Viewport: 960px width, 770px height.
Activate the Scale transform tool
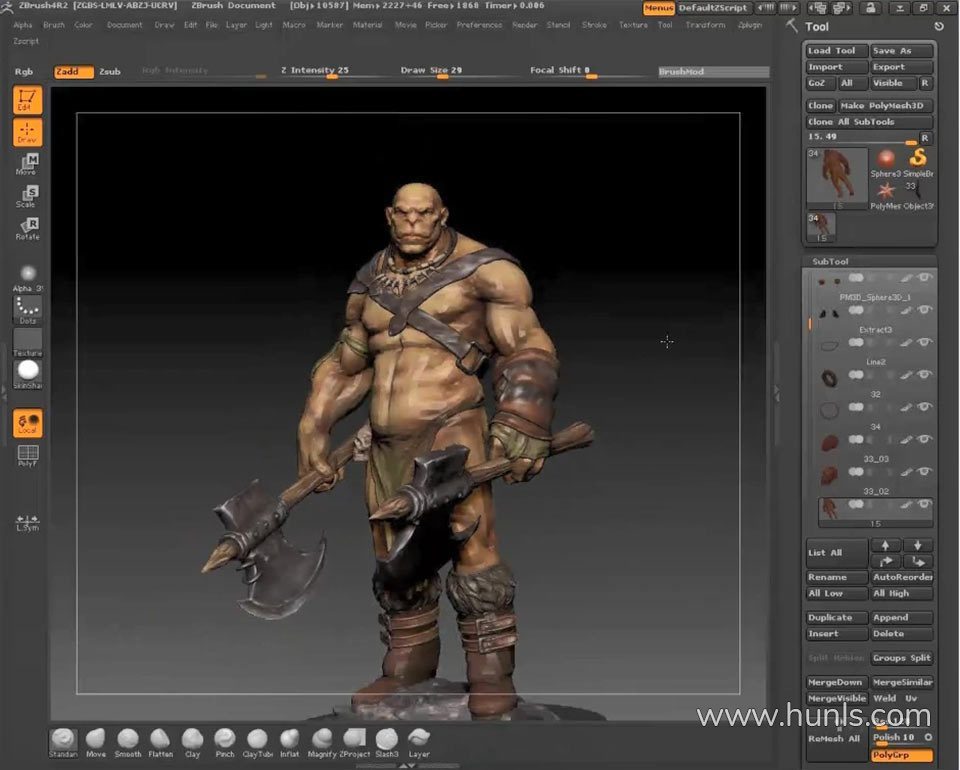27,196
